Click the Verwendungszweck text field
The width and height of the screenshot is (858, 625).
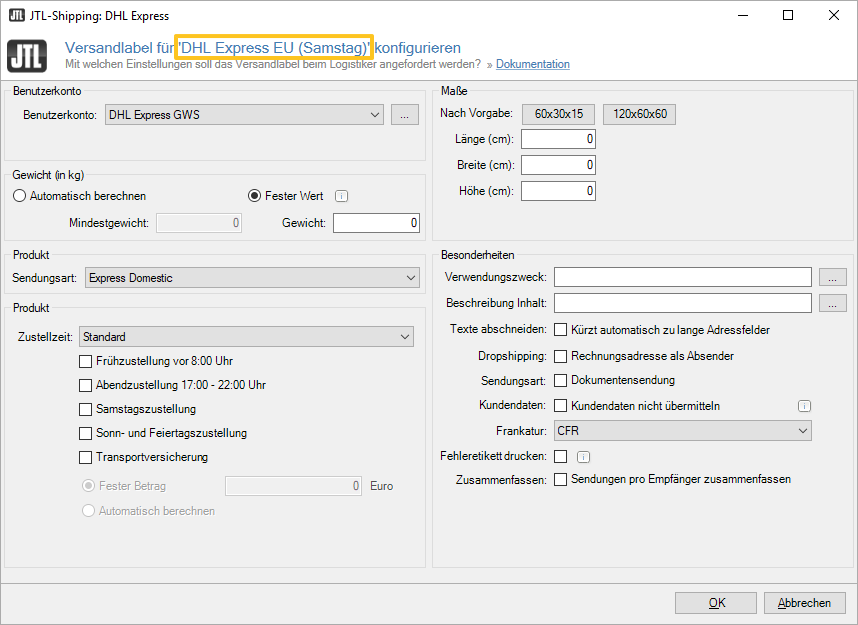682,277
